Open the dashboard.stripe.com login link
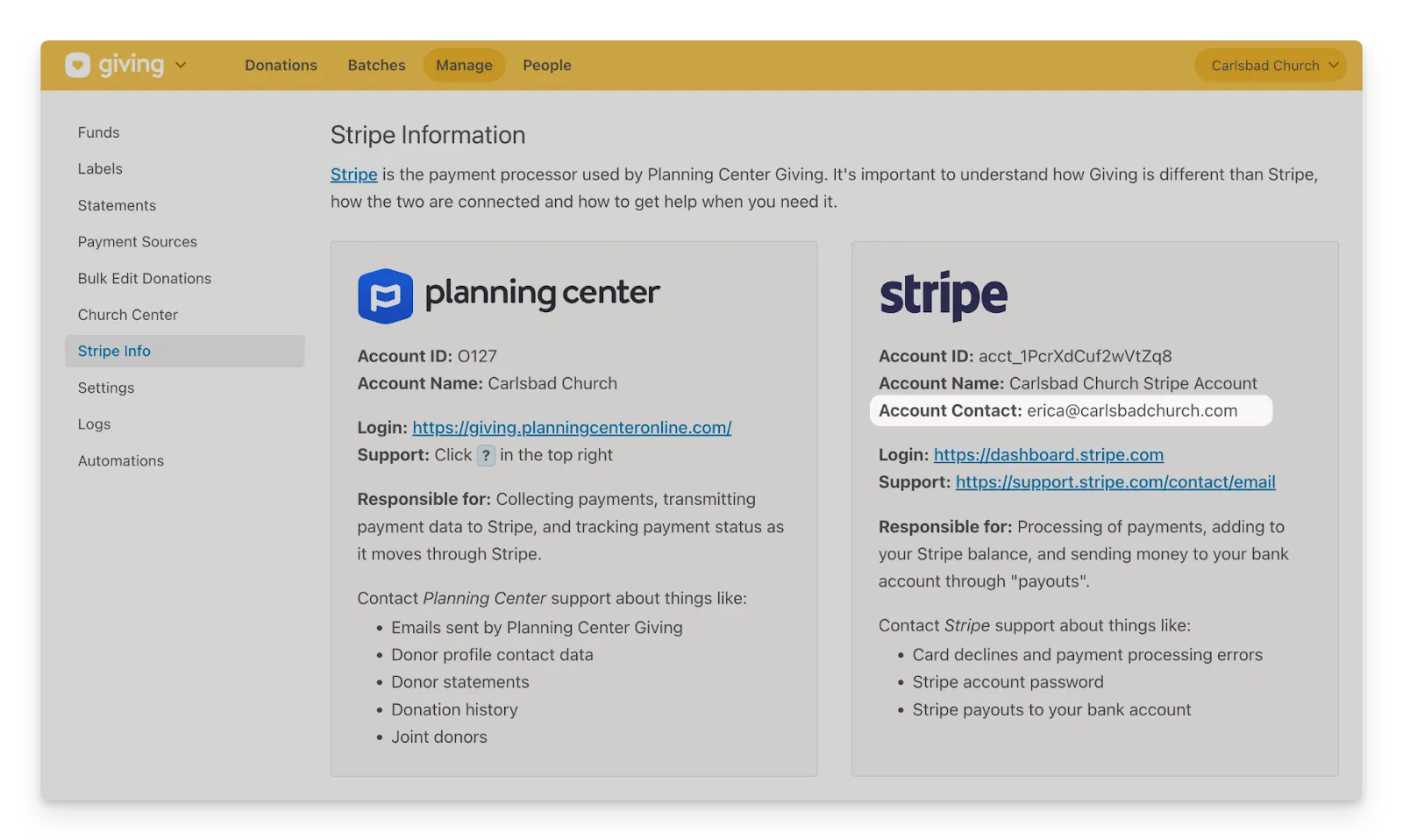Screen dimensions: 1403x840 pos(1048,455)
